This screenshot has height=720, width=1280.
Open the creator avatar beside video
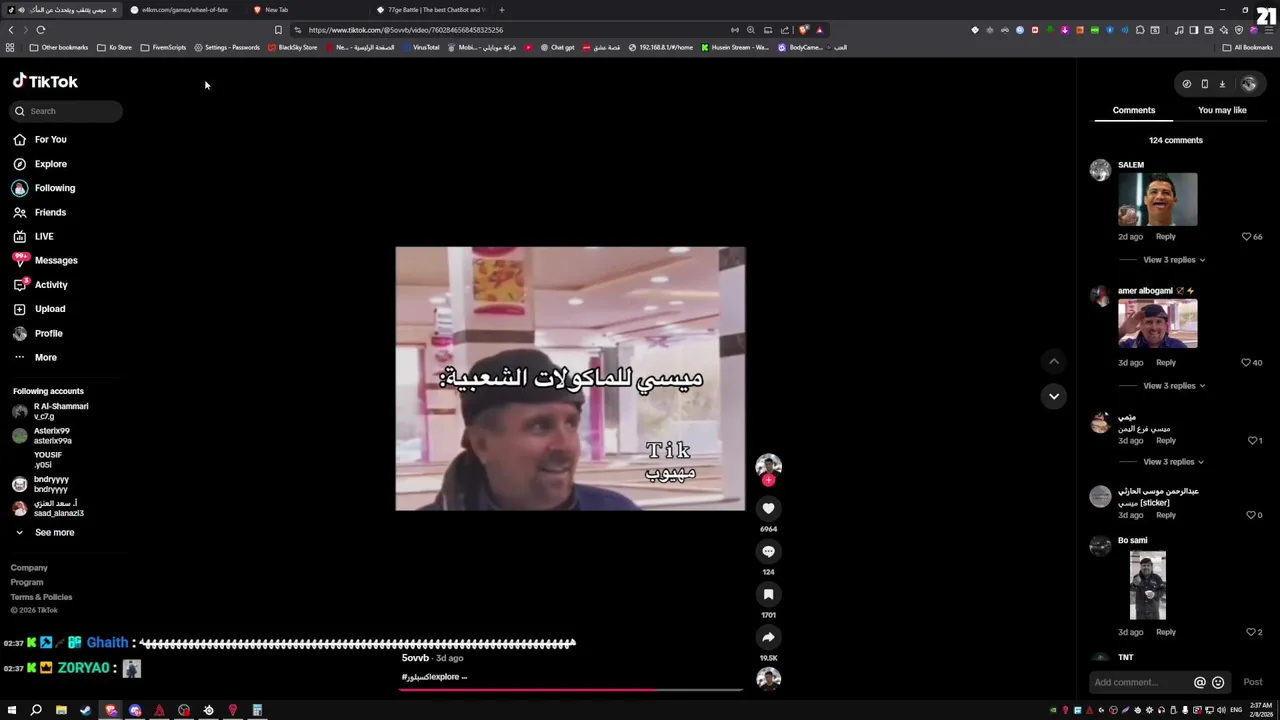[768, 466]
